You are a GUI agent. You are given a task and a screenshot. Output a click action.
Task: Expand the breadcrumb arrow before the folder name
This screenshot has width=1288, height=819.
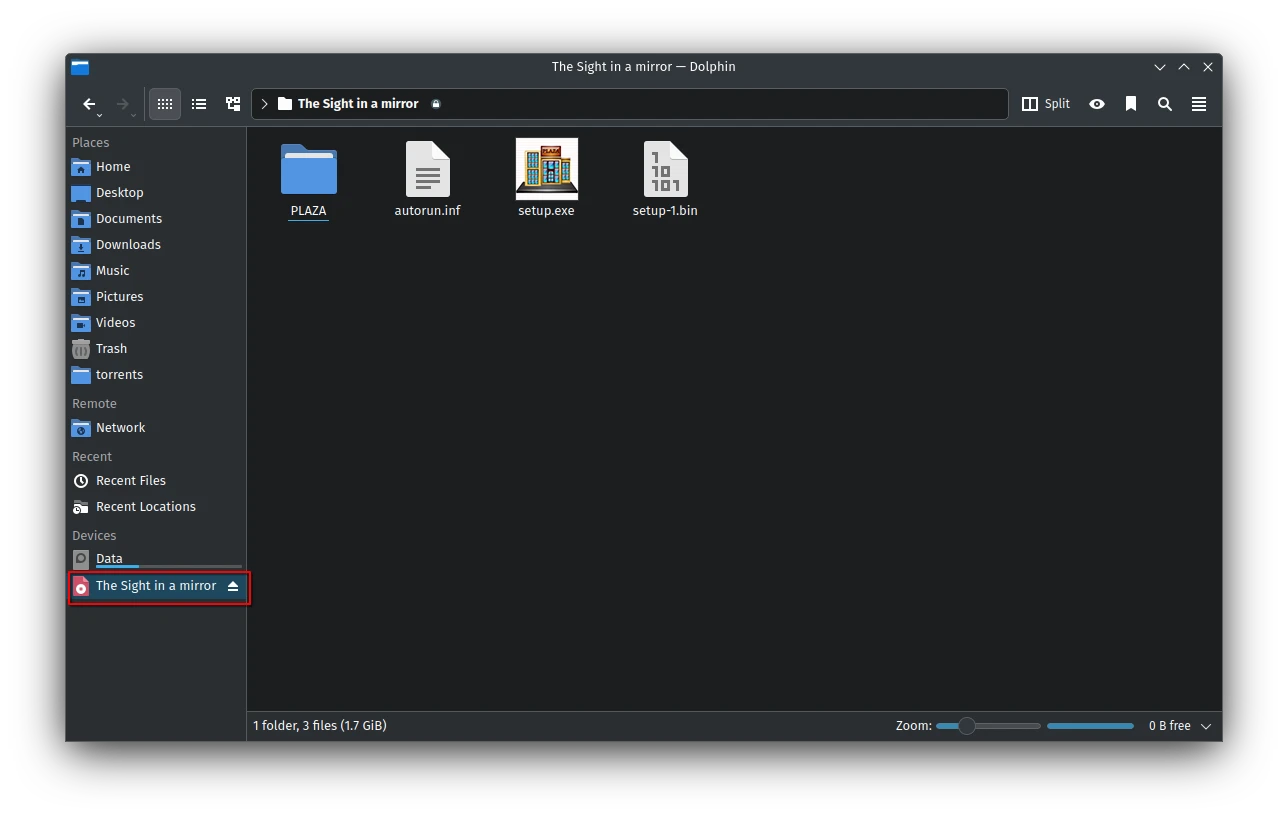(x=263, y=103)
